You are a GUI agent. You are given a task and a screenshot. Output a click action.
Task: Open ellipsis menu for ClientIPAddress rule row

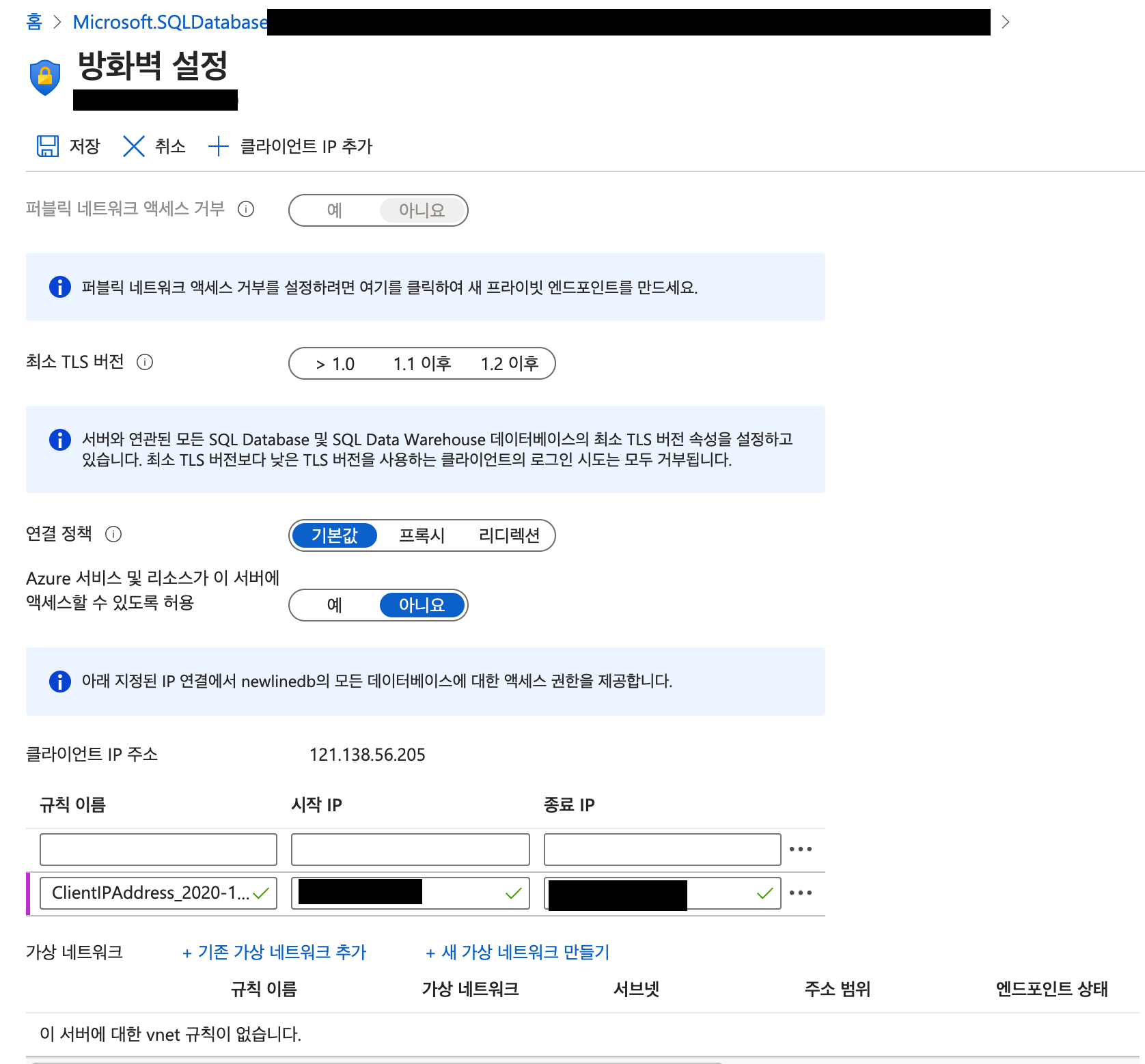tap(801, 893)
